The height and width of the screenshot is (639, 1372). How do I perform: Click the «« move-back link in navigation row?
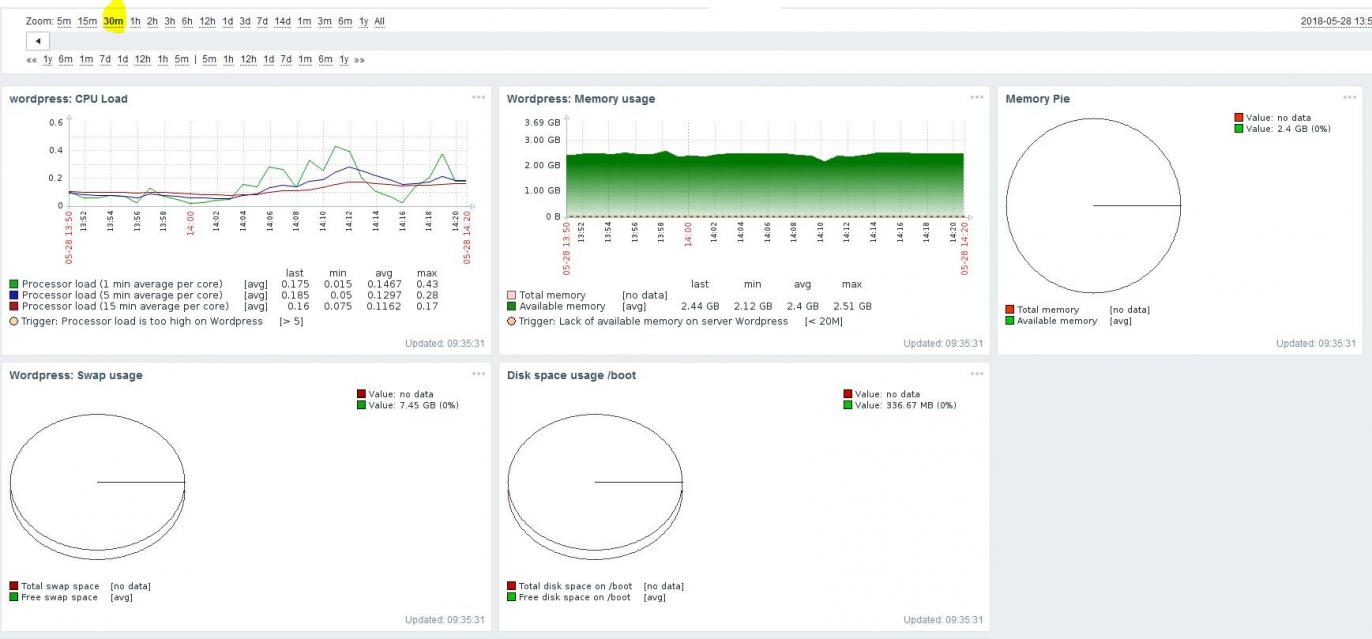point(32,60)
